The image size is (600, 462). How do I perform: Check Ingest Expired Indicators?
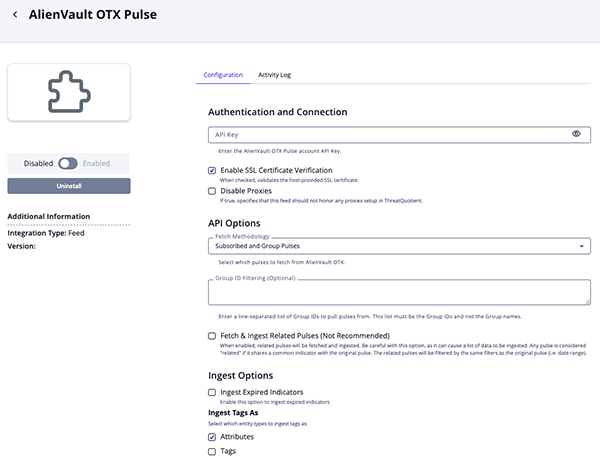212,392
